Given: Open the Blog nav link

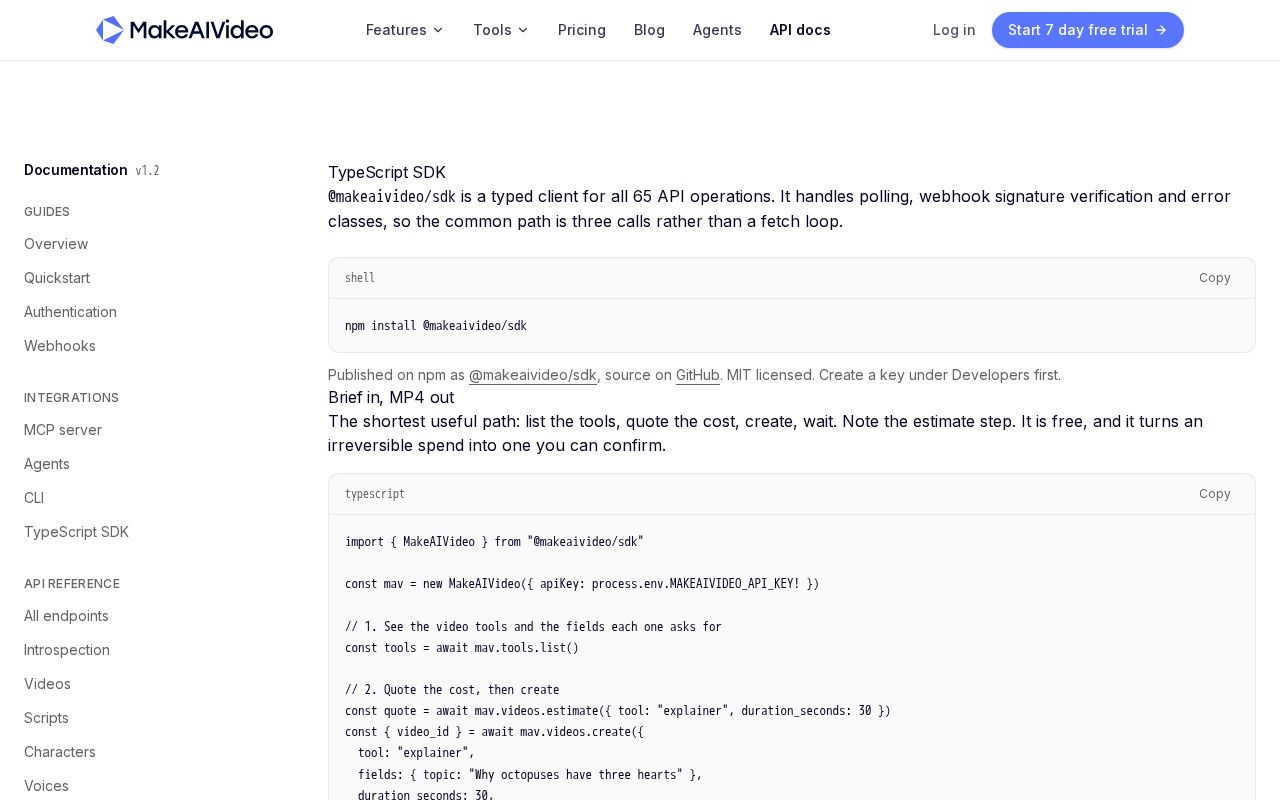Looking at the screenshot, I should (x=649, y=30).
